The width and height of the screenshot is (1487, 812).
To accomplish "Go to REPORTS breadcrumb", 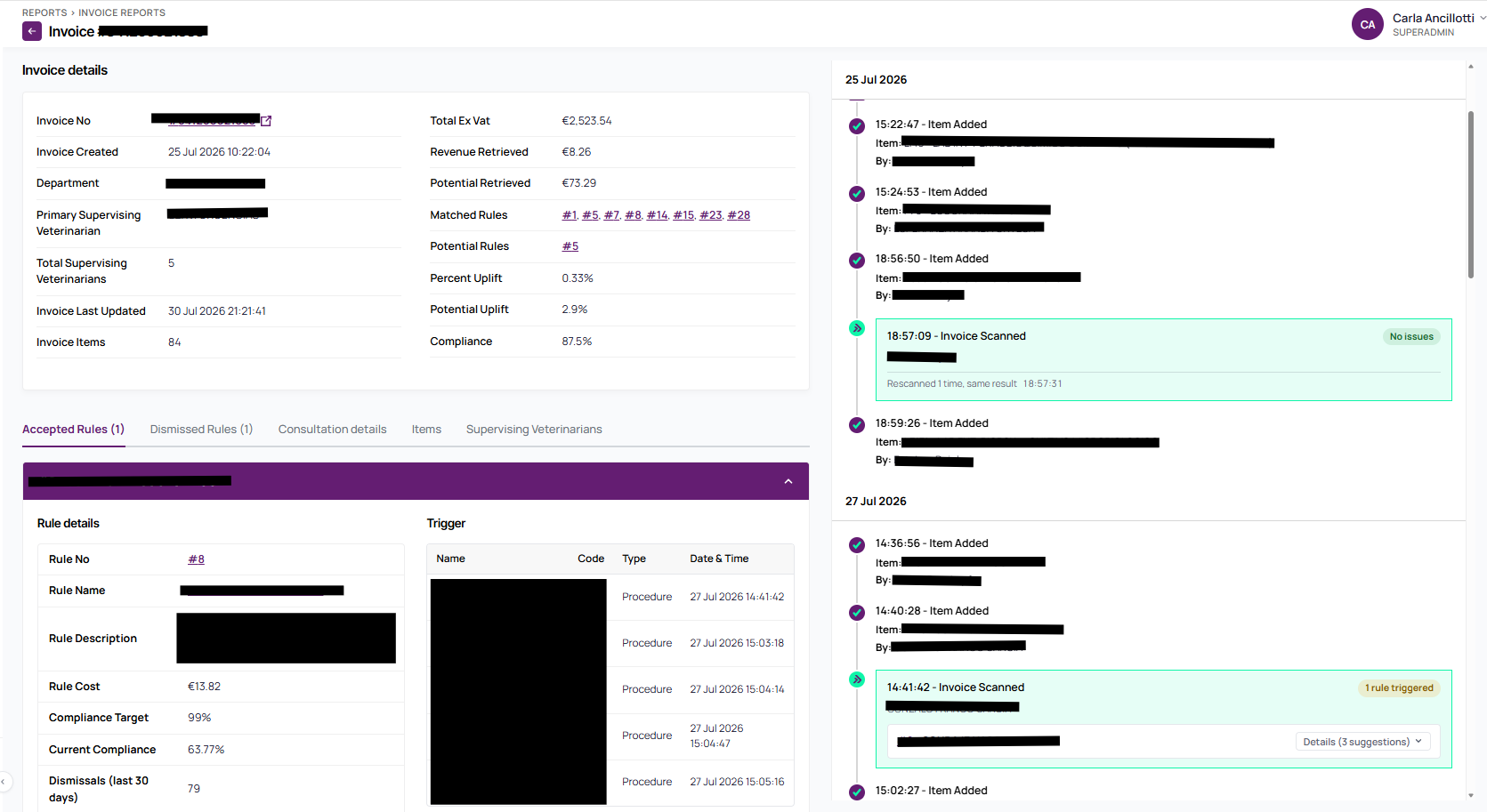I will coord(44,12).
